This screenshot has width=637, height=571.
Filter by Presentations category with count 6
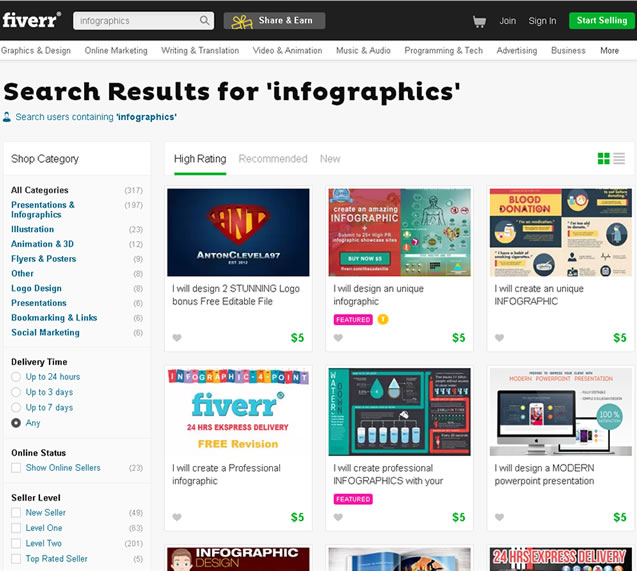[39, 303]
